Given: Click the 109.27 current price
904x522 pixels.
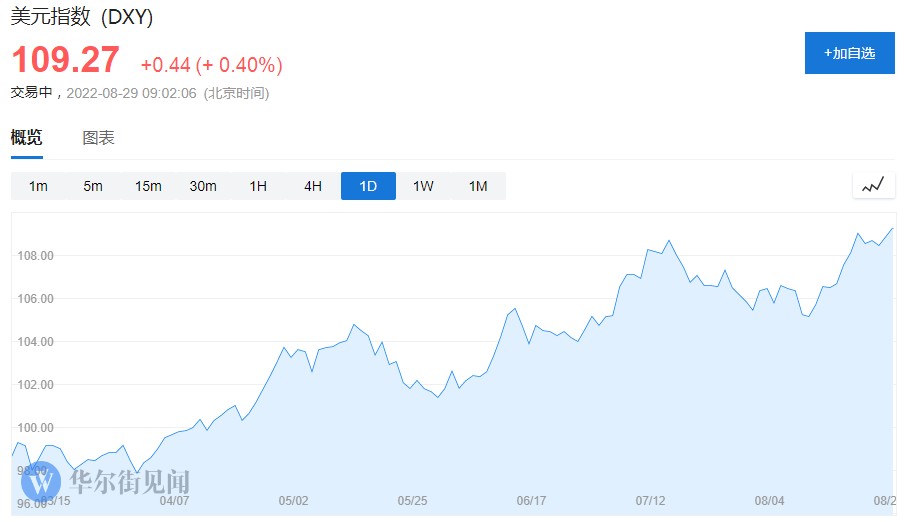Looking at the screenshot, I should click(x=65, y=60).
